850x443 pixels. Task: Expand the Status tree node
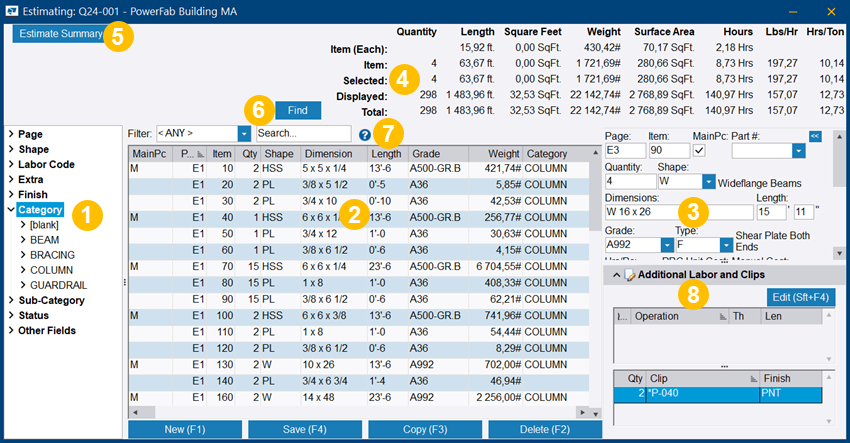click(11, 315)
